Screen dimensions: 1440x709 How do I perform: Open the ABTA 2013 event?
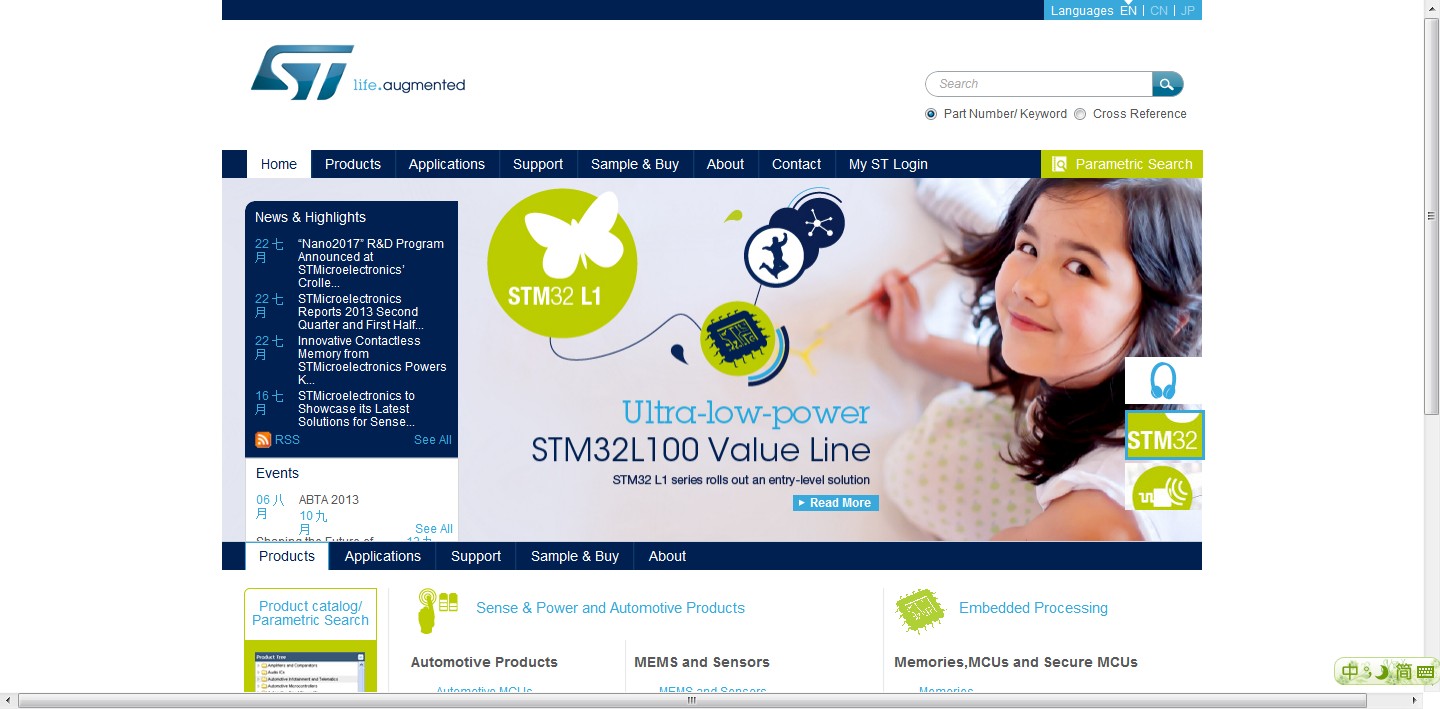(329, 500)
